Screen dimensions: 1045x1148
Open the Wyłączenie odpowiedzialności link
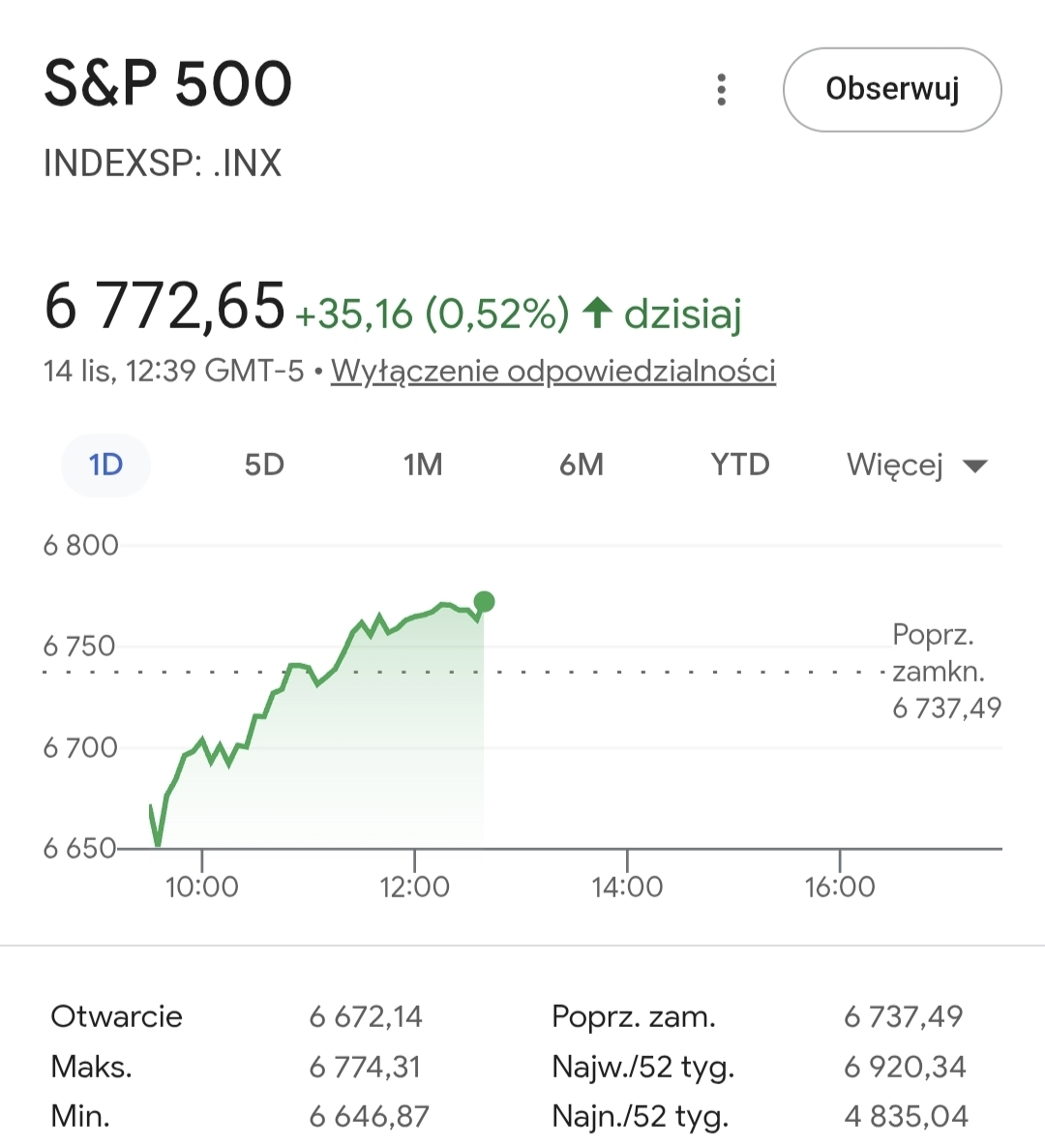553,371
